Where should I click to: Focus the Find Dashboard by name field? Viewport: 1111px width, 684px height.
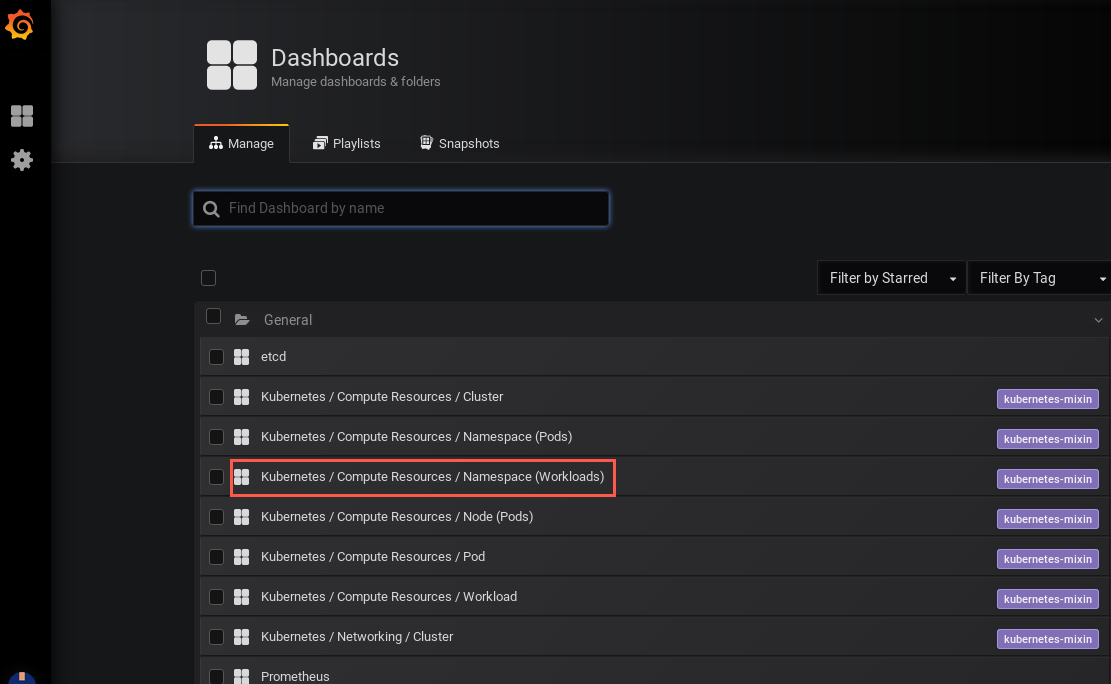401,208
